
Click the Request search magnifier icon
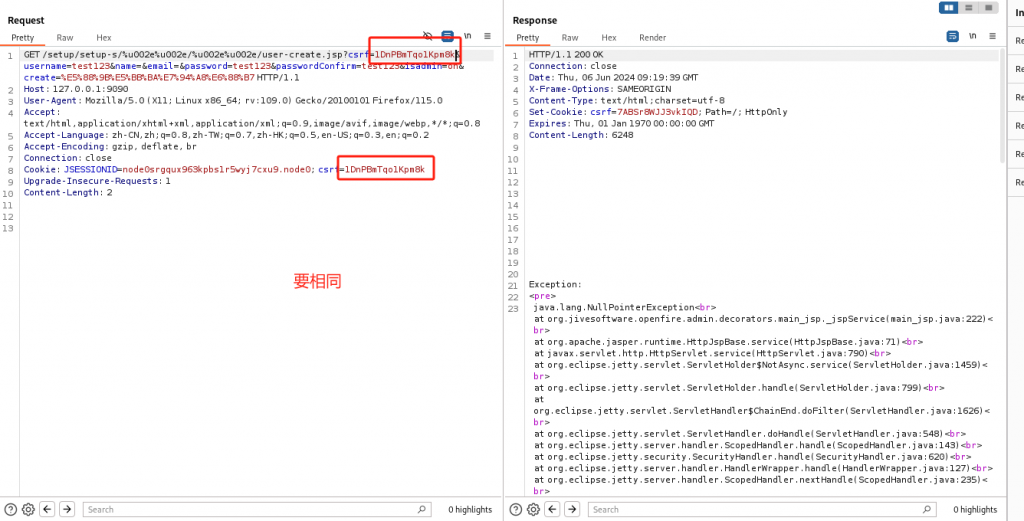click(x=422, y=509)
